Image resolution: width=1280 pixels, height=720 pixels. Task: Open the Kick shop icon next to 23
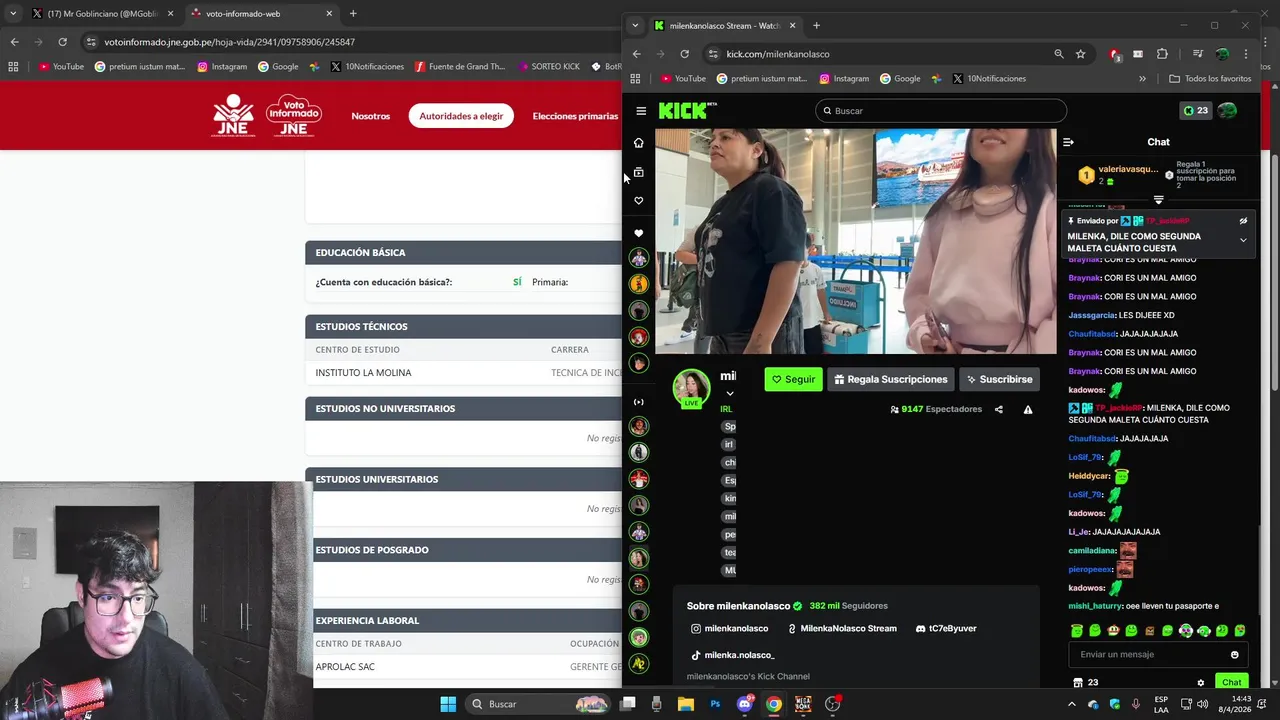click(1078, 683)
